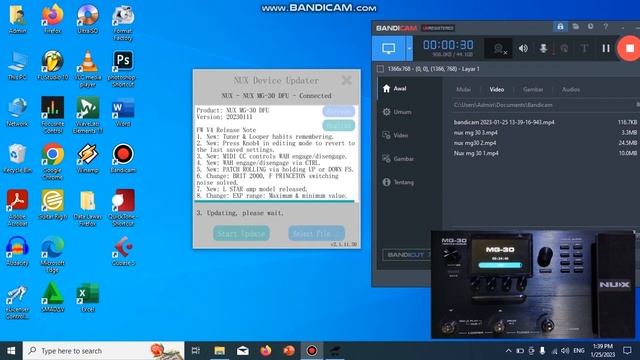The width and height of the screenshot is (640, 360).
Task: Open File Explorer from taskbar
Action: 220,351
